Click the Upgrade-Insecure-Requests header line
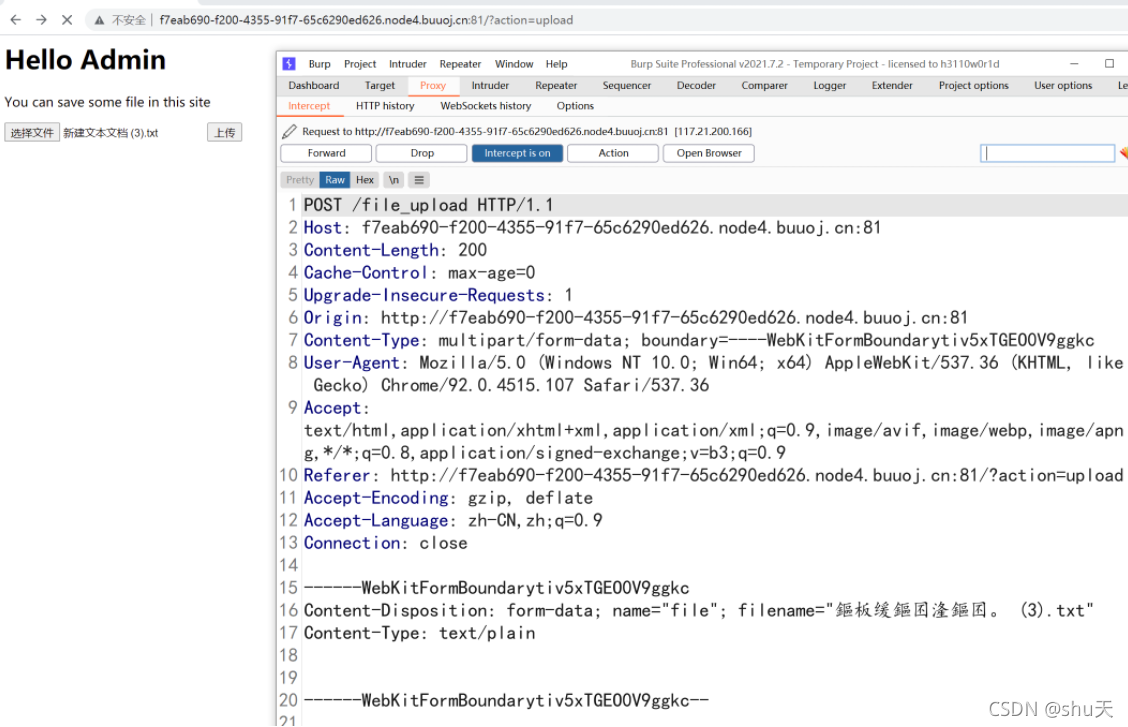Screen dimensions: 1128x727 438,296
